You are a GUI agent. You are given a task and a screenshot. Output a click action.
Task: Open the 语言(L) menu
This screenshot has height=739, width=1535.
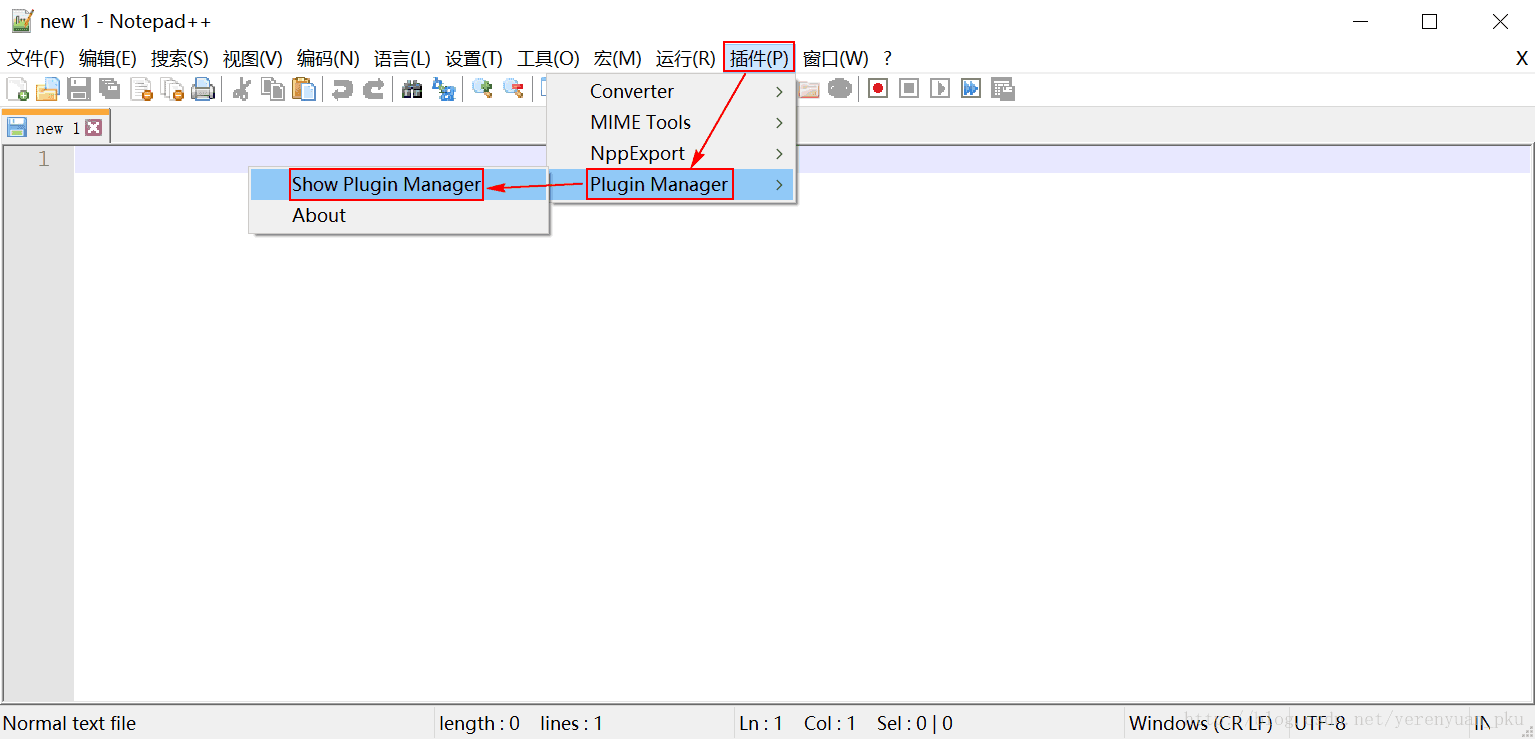click(x=402, y=59)
